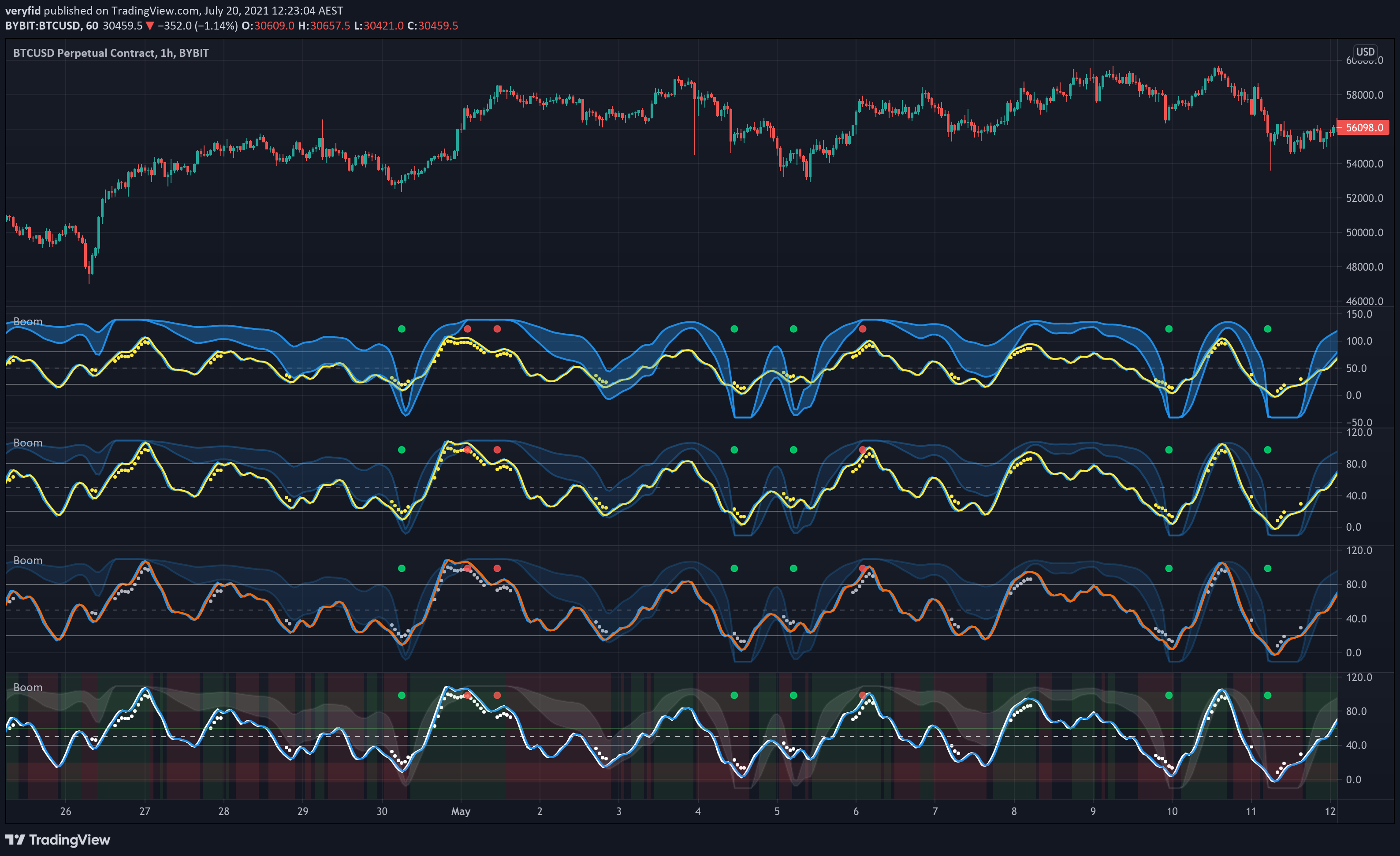
Task: Click the date label 26 on time axis
Action: tap(66, 811)
